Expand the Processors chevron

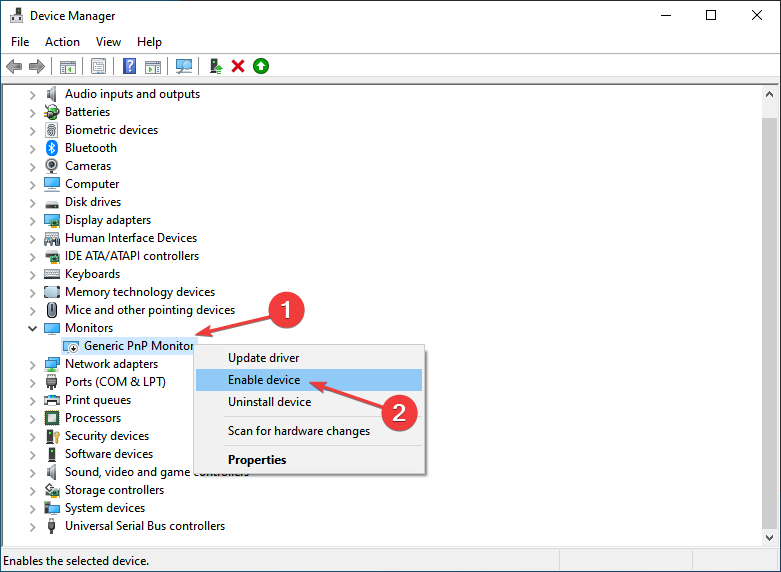point(32,419)
